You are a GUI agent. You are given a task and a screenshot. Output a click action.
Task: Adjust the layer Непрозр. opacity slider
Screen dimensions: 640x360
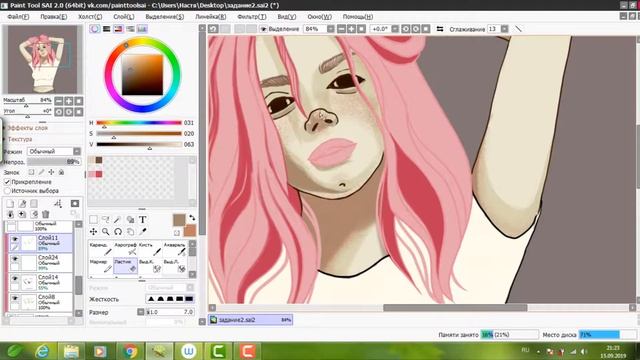(x=54, y=162)
